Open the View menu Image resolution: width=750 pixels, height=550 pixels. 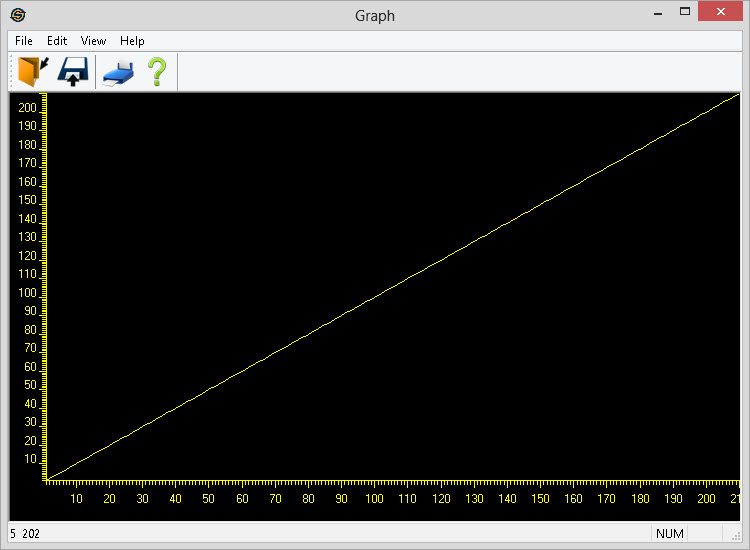click(x=93, y=41)
